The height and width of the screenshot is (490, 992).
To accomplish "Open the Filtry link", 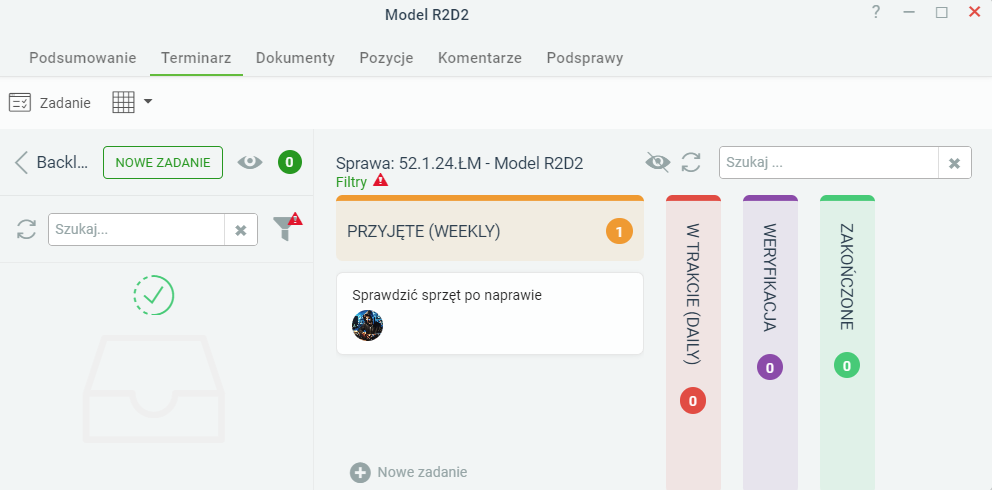I will pos(351,182).
